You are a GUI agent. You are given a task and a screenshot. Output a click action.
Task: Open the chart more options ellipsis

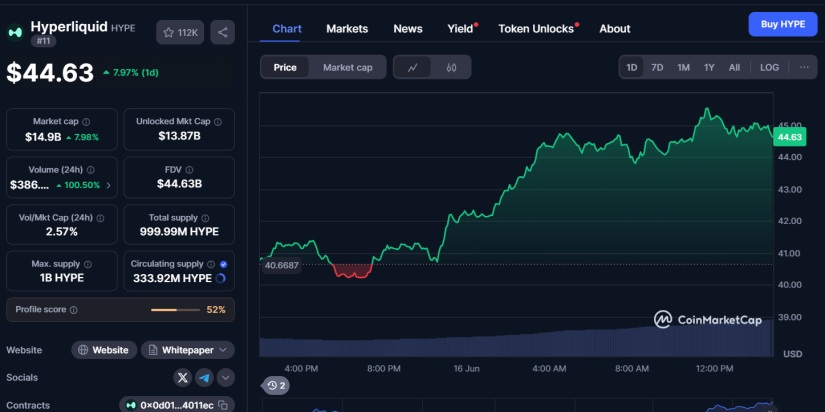point(804,67)
